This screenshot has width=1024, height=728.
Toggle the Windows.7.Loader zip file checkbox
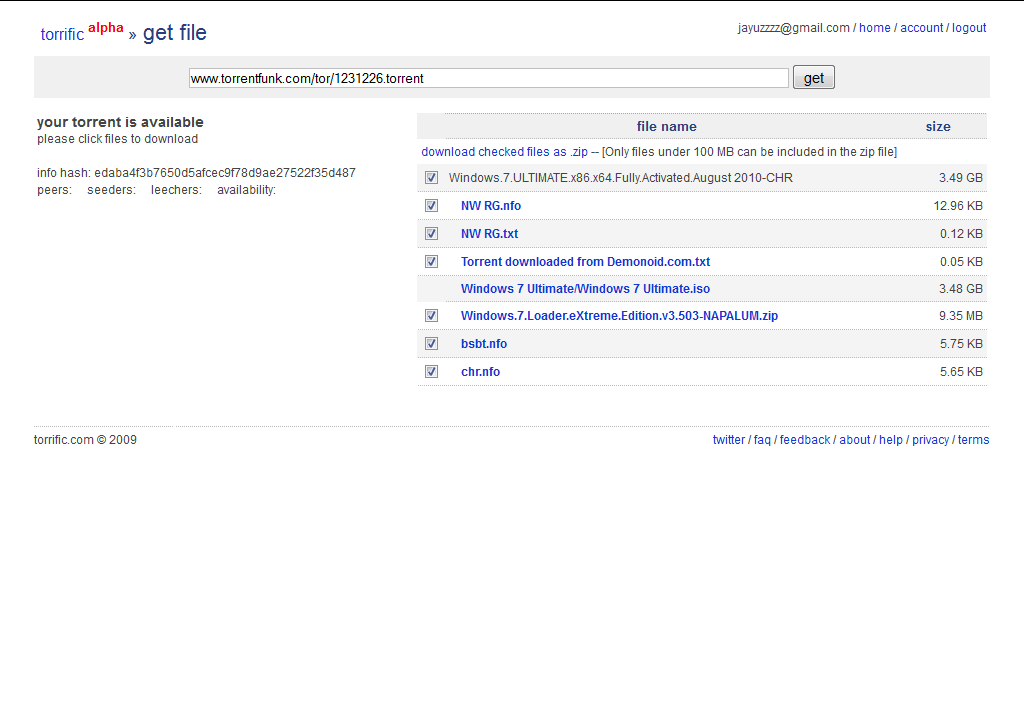[x=431, y=316]
